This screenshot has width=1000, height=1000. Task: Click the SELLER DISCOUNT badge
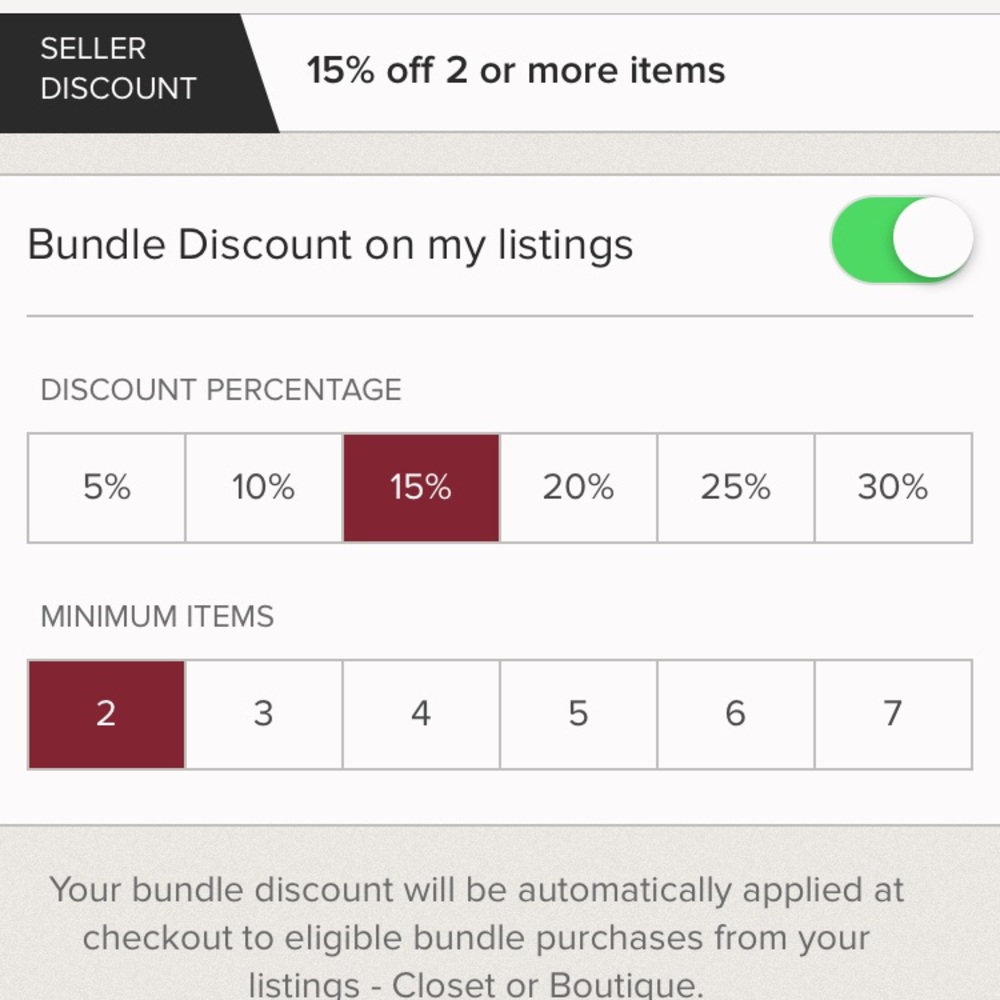click(118, 68)
